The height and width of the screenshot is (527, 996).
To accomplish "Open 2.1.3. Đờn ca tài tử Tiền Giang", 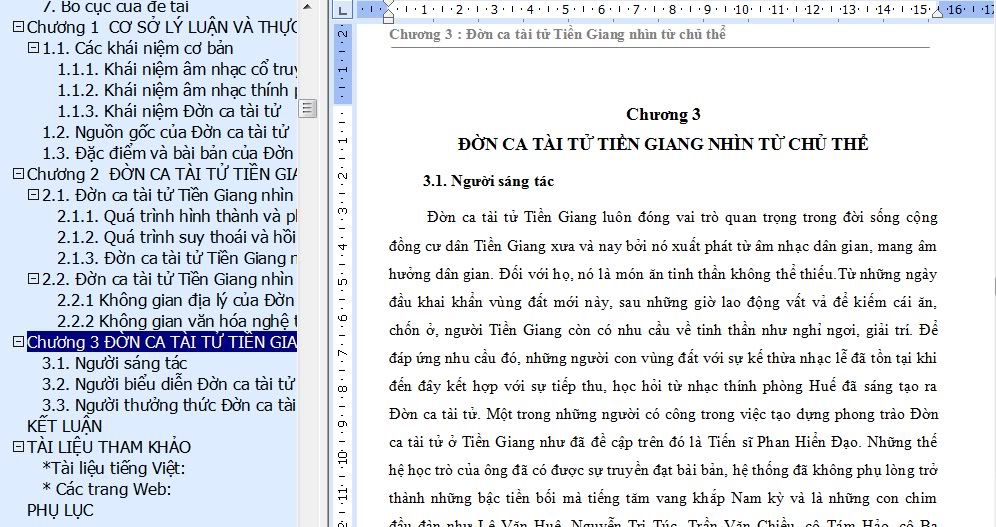I will [177, 258].
